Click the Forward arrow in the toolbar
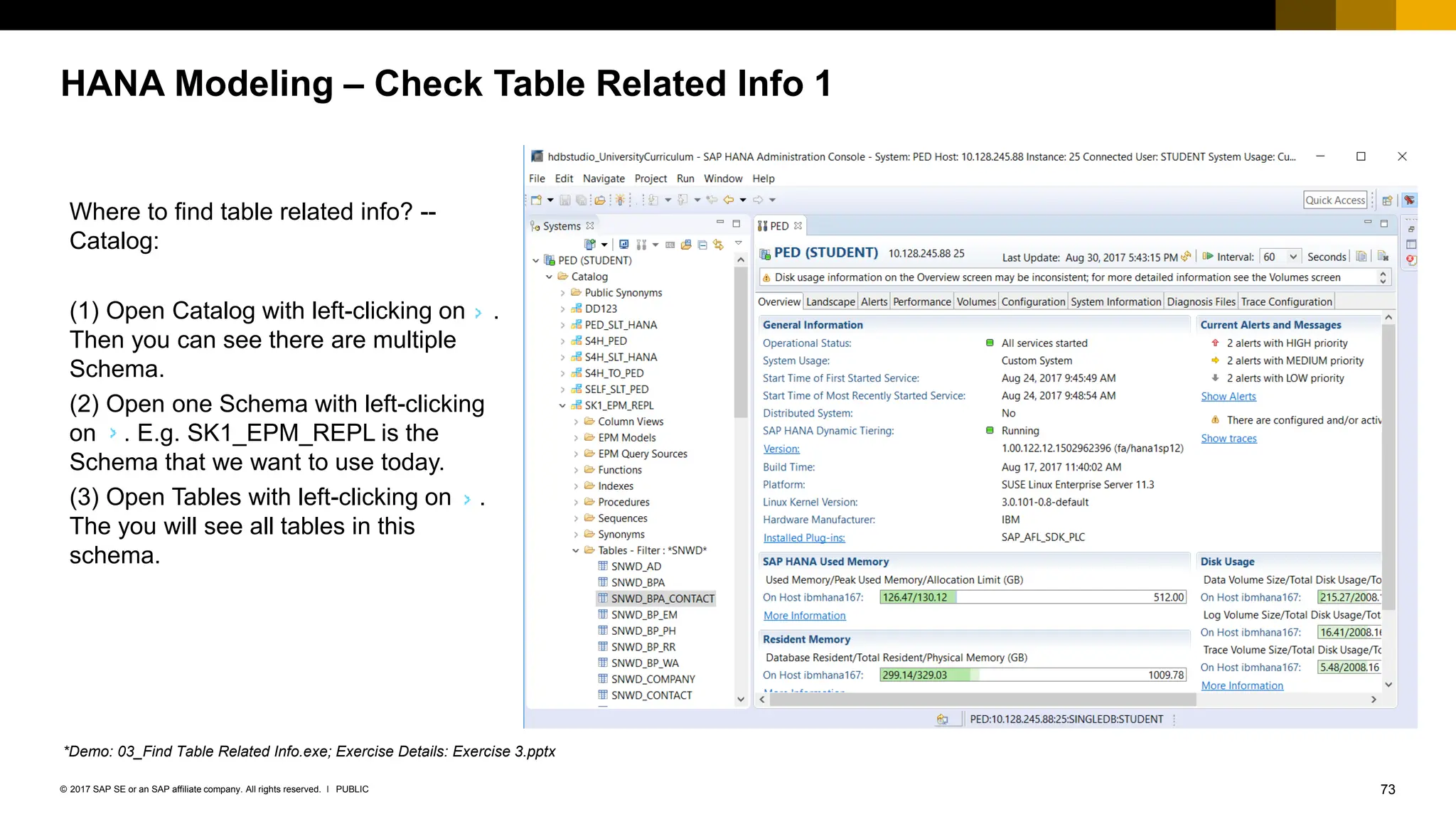 (758, 200)
